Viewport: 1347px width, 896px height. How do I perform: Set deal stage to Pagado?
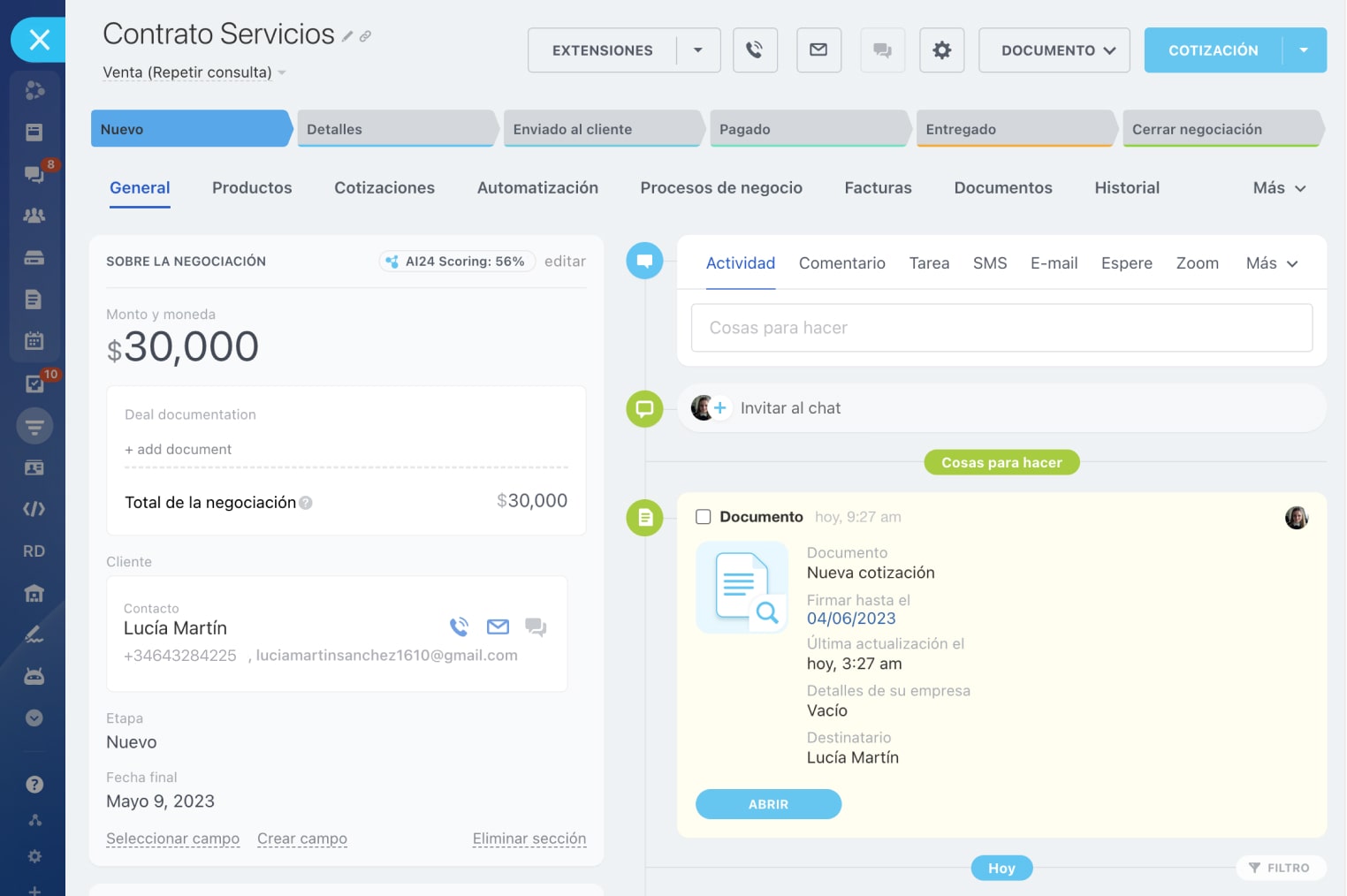click(x=808, y=129)
